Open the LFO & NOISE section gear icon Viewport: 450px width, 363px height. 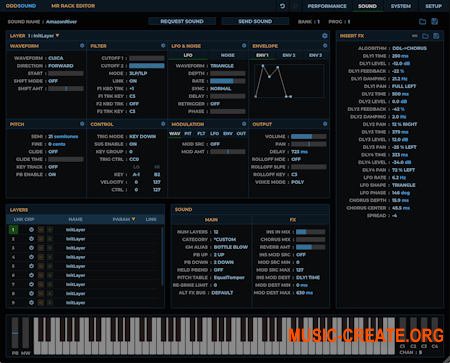pyautogui.click(x=244, y=46)
